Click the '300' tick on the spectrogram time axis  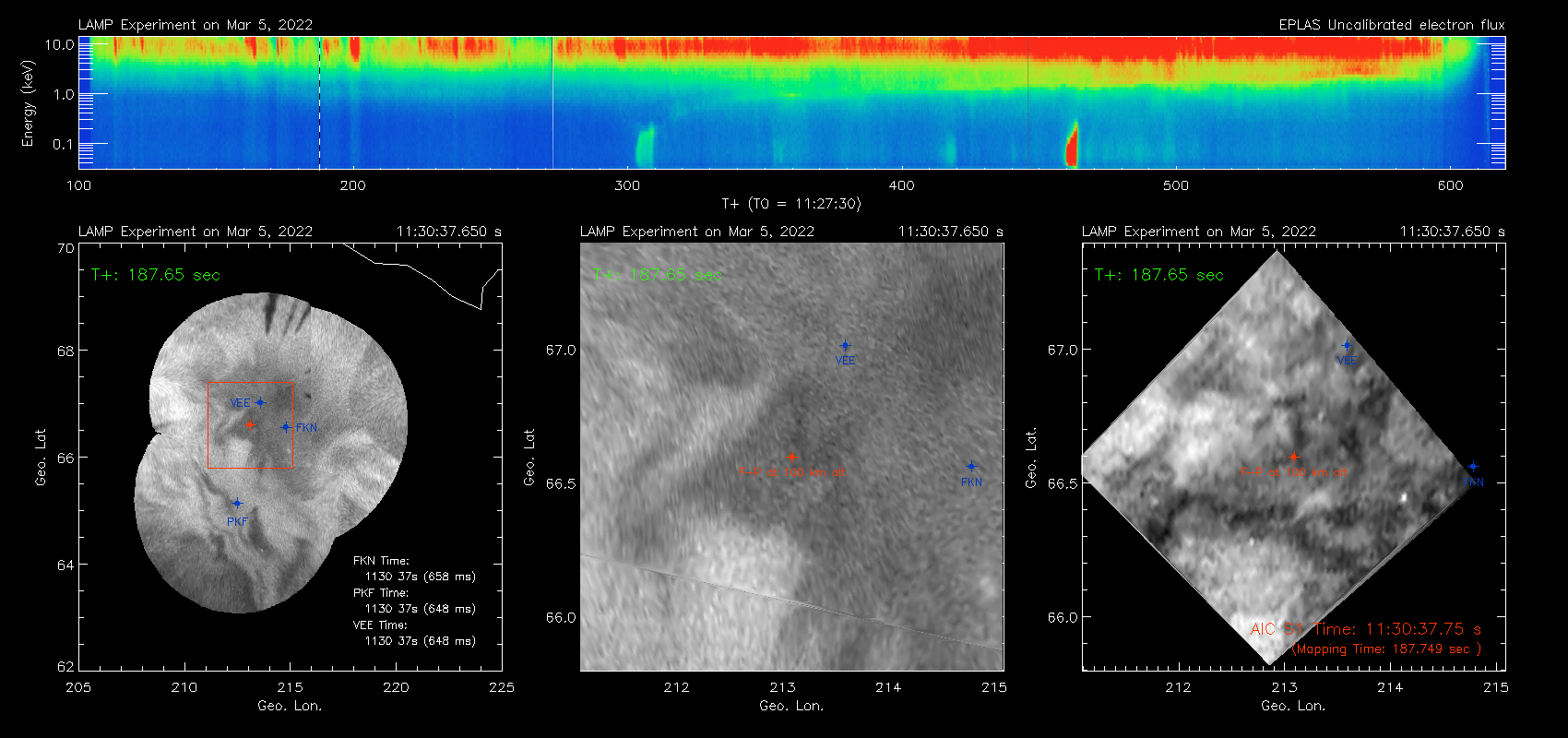pyautogui.click(x=627, y=185)
